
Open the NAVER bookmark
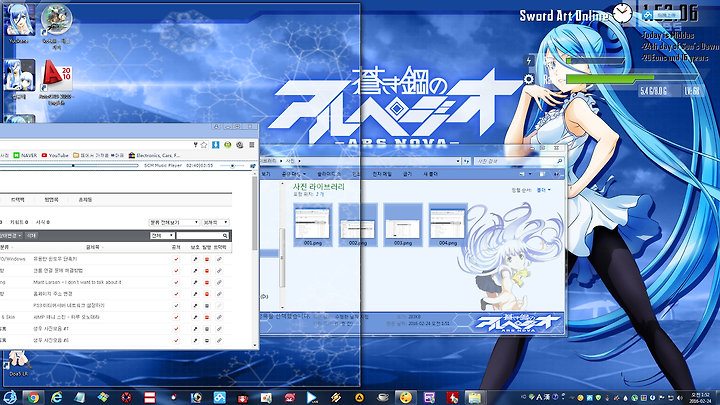[x=25, y=155]
